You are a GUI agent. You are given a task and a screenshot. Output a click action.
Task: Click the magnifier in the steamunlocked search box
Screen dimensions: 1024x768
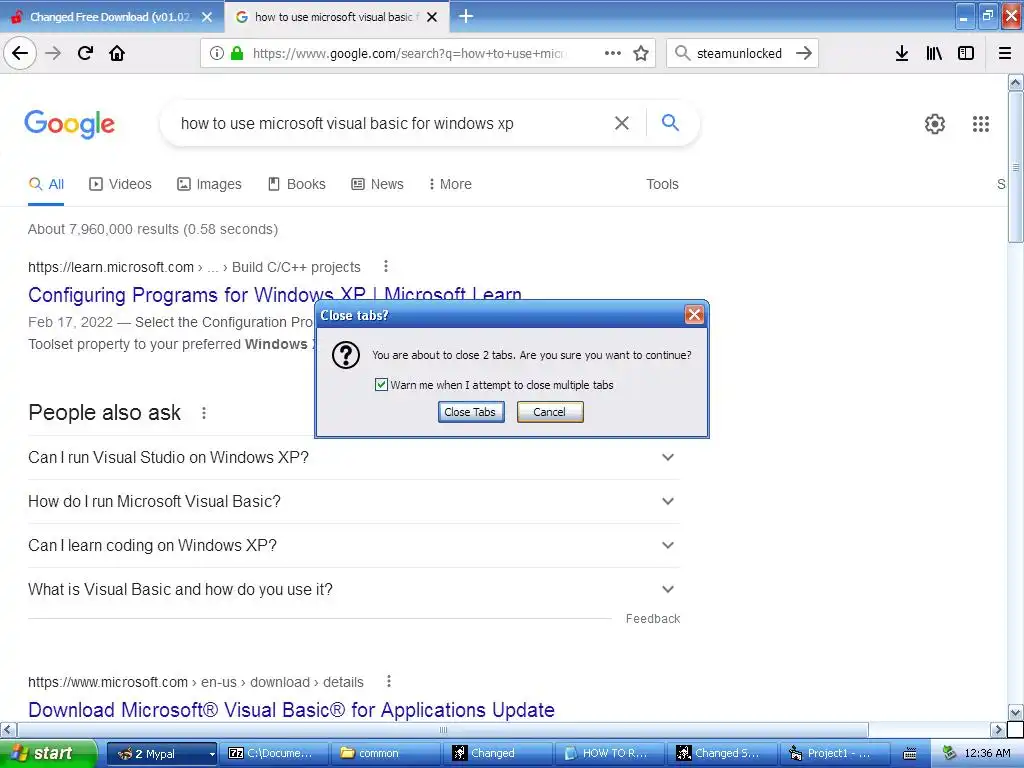click(682, 53)
